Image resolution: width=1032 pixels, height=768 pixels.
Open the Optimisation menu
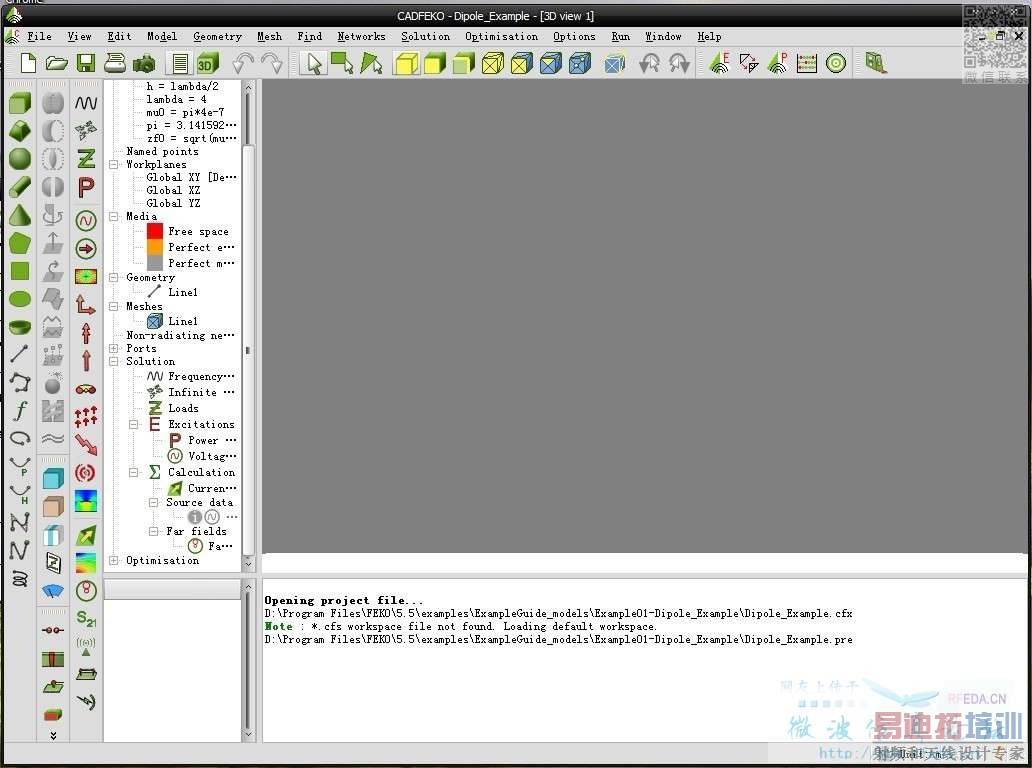(502, 37)
